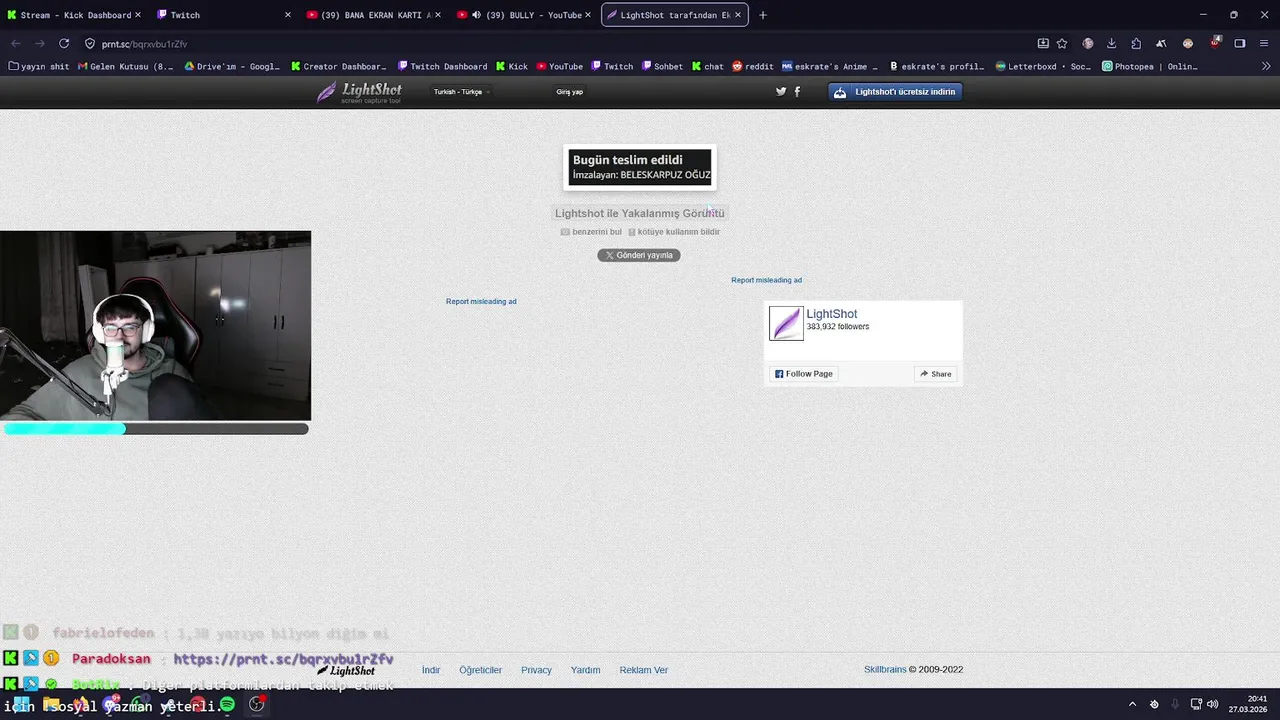Open the LightShot Facebook page name link
1280x720 pixels.
pyautogui.click(x=832, y=314)
